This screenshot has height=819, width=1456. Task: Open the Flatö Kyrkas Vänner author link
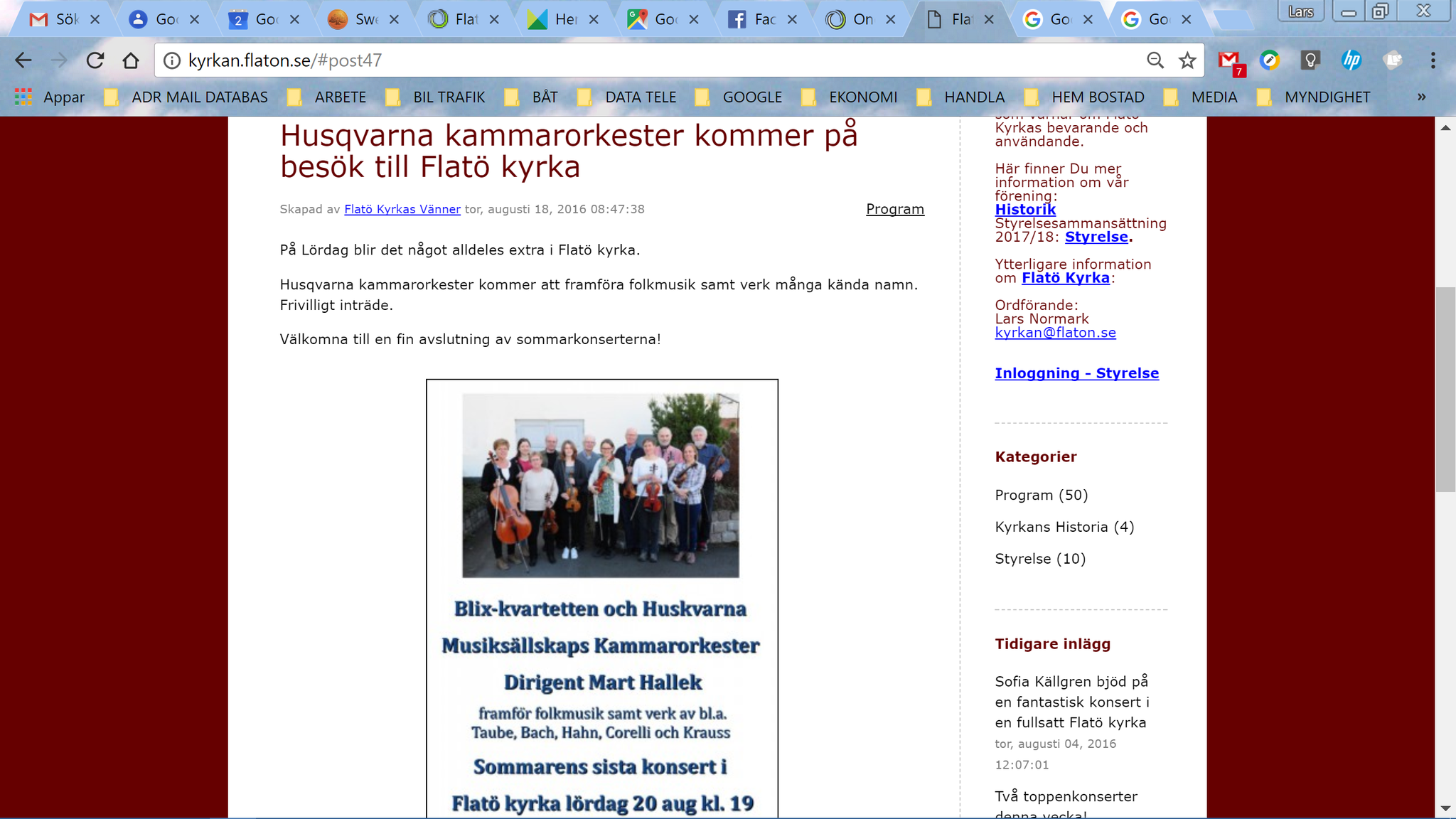coord(402,209)
